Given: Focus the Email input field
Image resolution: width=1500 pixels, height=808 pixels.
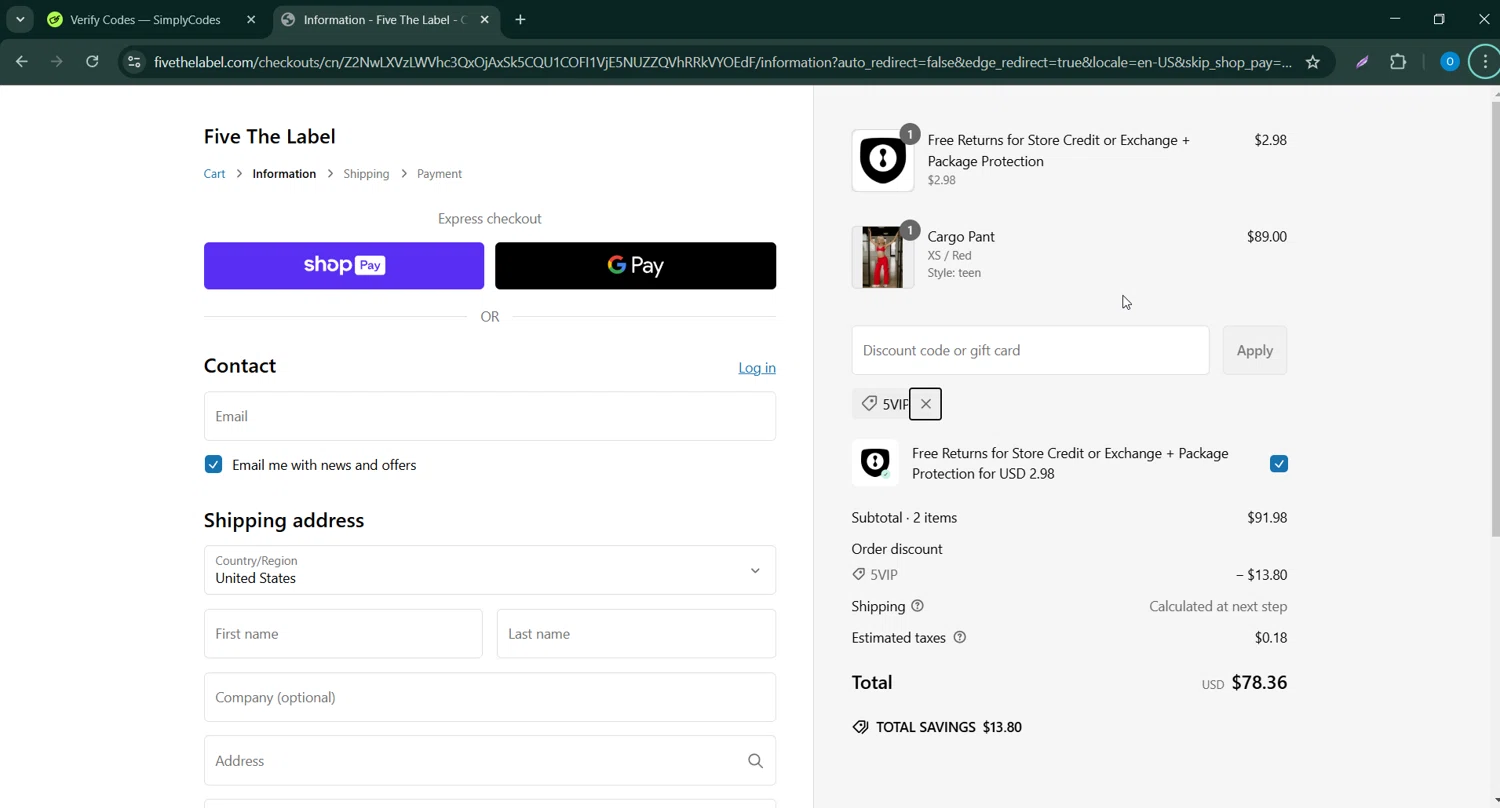Looking at the screenshot, I should tap(490, 416).
